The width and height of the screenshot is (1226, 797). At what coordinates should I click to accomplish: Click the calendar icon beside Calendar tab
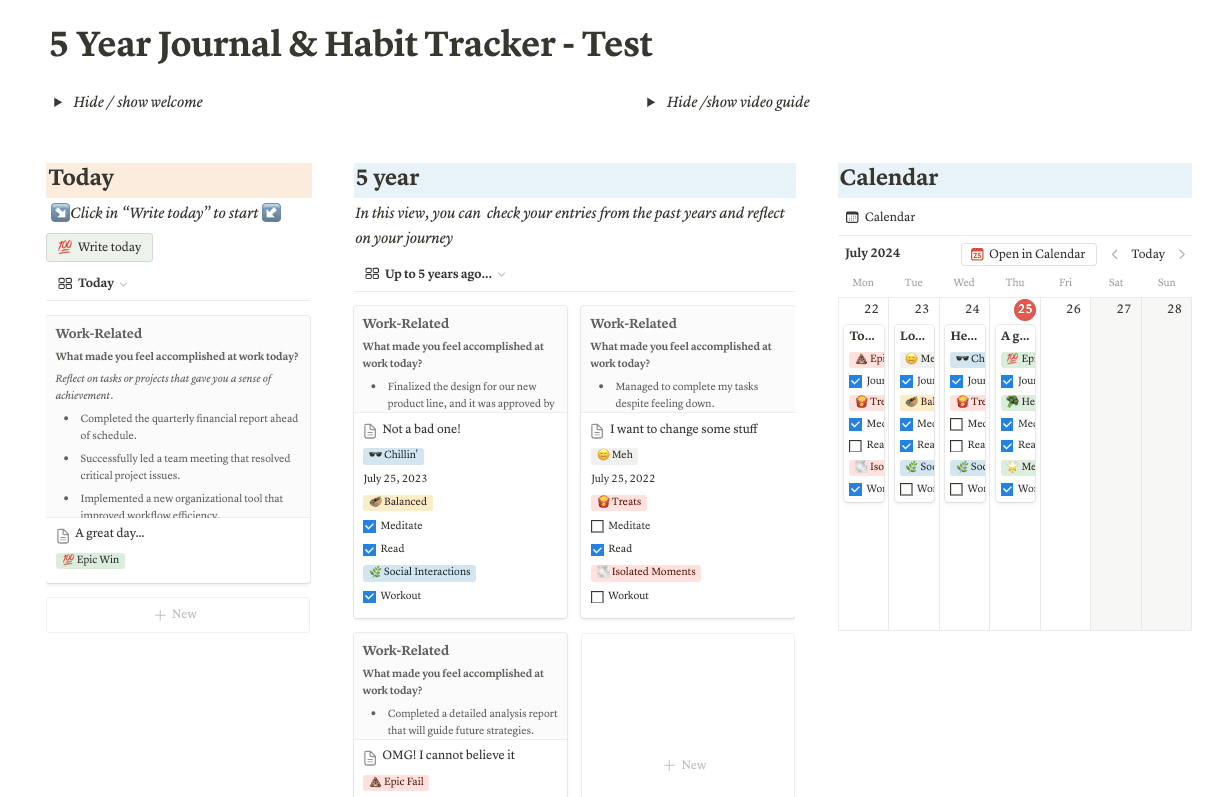coord(852,217)
